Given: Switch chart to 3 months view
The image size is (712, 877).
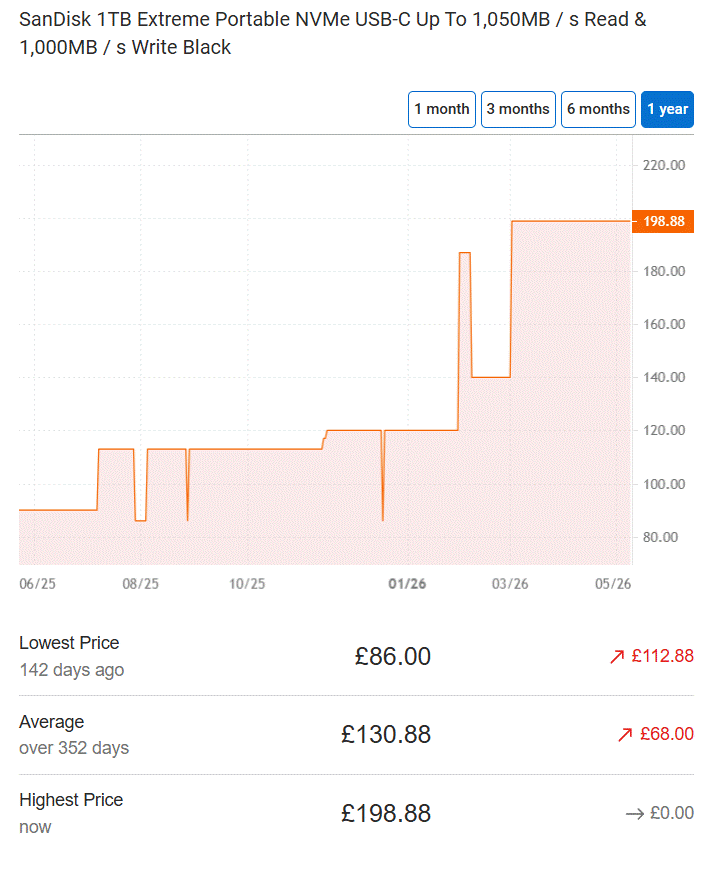Looking at the screenshot, I should pos(518,109).
